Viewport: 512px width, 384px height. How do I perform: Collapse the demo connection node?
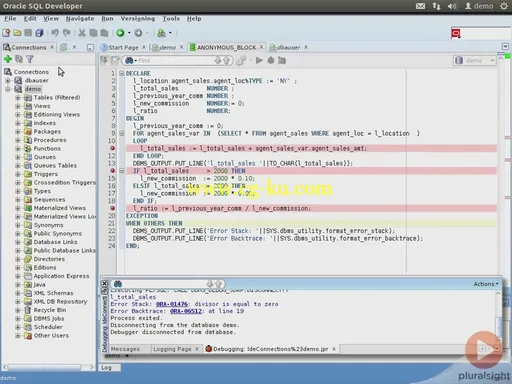tap(8, 89)
